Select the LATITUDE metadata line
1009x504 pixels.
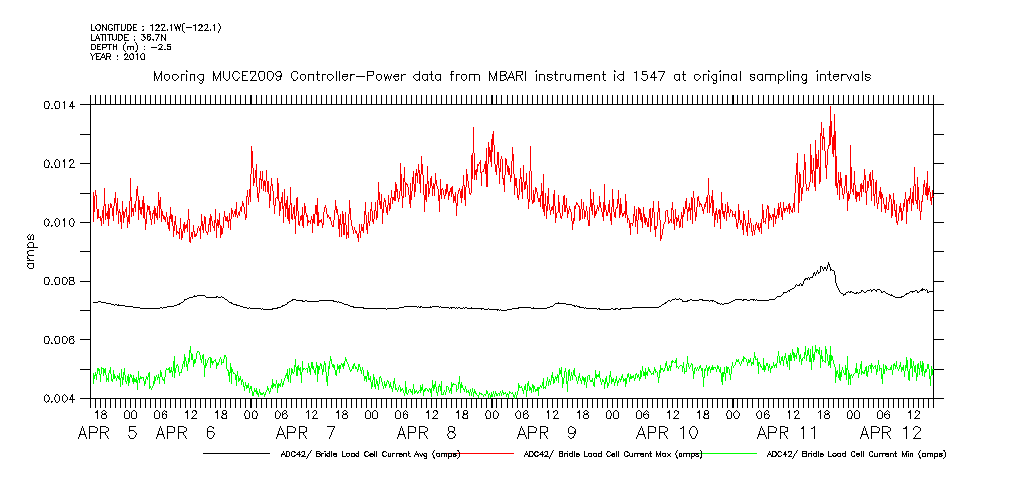point(127,37)
